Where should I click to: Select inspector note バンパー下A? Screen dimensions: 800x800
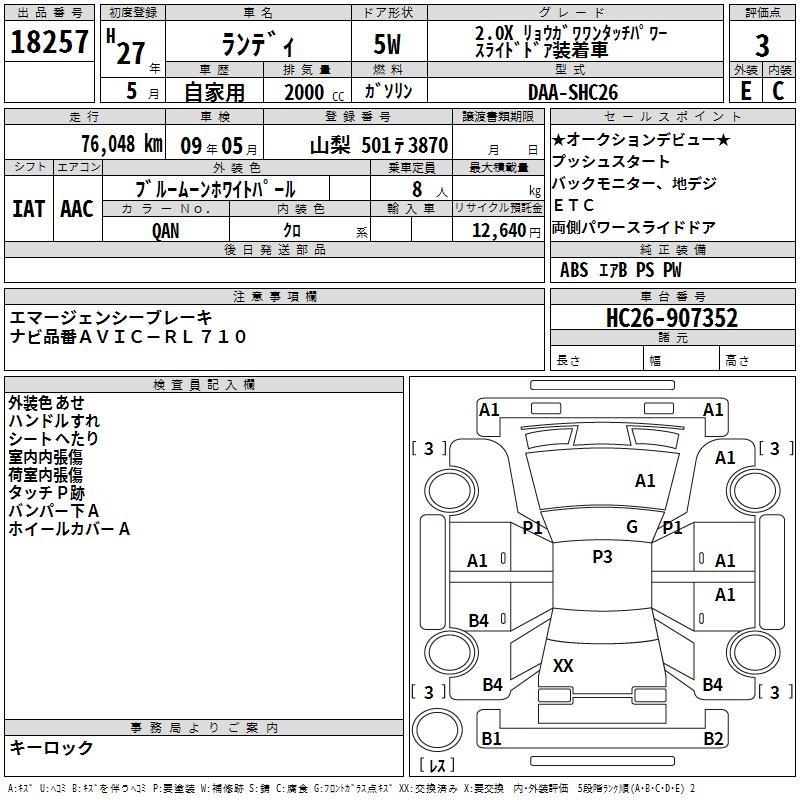(54, 510)
